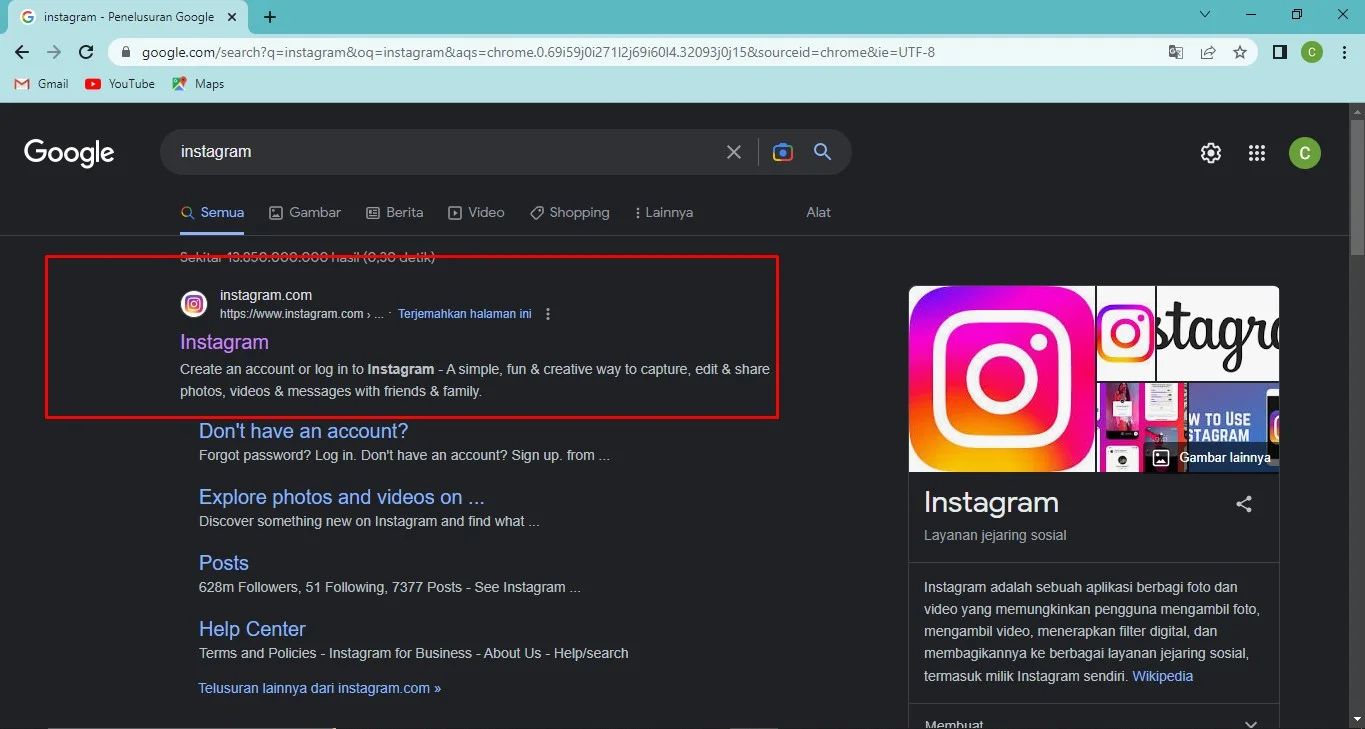
Task: Open the Posts sitelink
Action: tap(224, 563)
